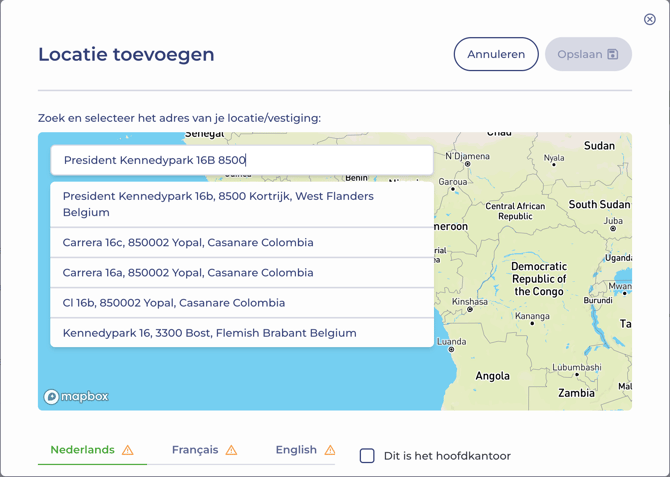Viewport: 670px width, 477px height.
Task: Click the N'Djamena city label on map
Action: coord(467,156)
